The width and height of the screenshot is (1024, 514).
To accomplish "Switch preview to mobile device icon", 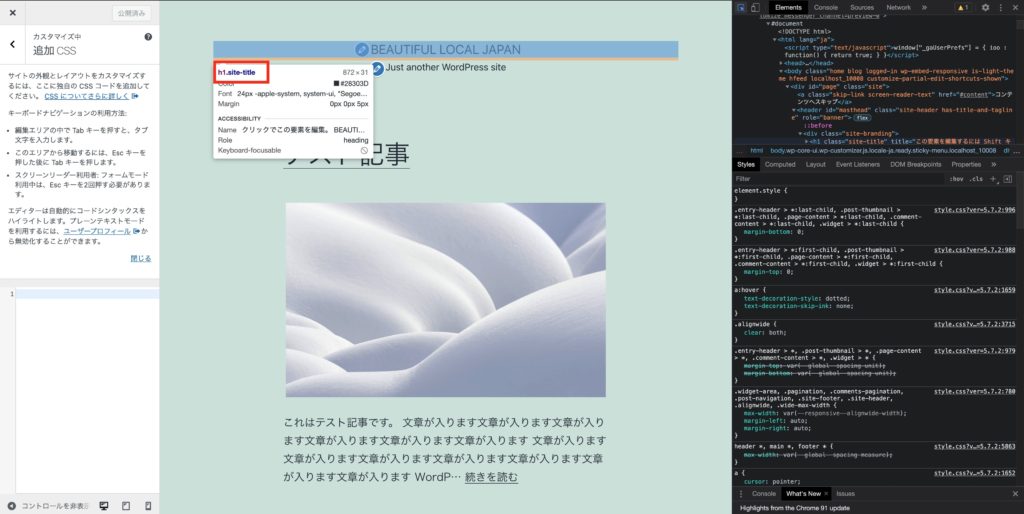I will point(148,506).
